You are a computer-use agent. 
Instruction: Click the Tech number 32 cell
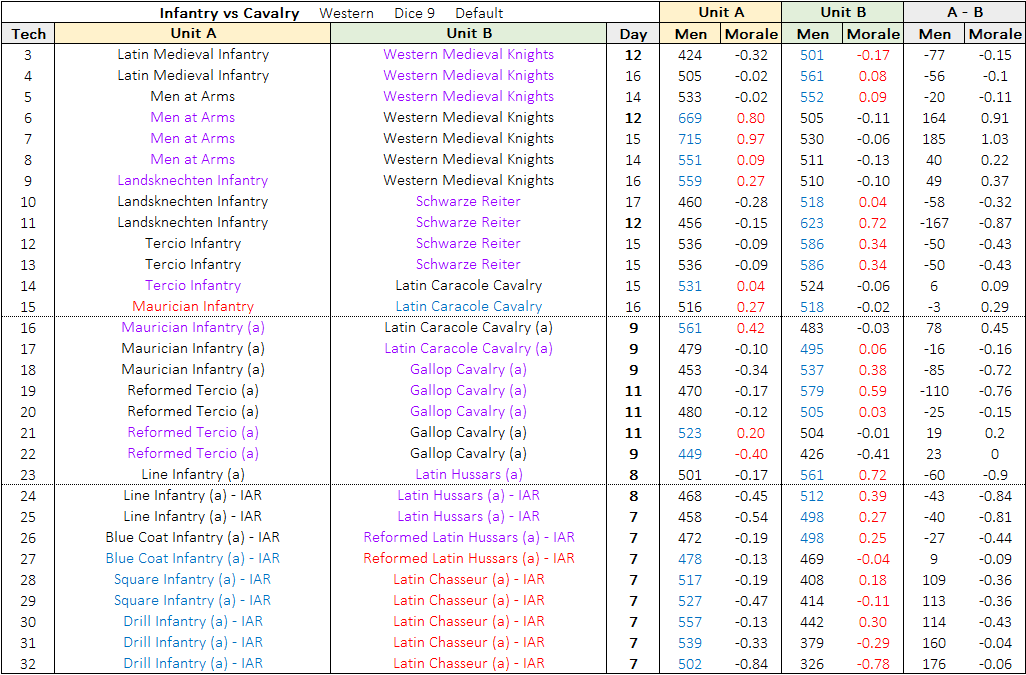pyautogui.click(x=28, y=664)
